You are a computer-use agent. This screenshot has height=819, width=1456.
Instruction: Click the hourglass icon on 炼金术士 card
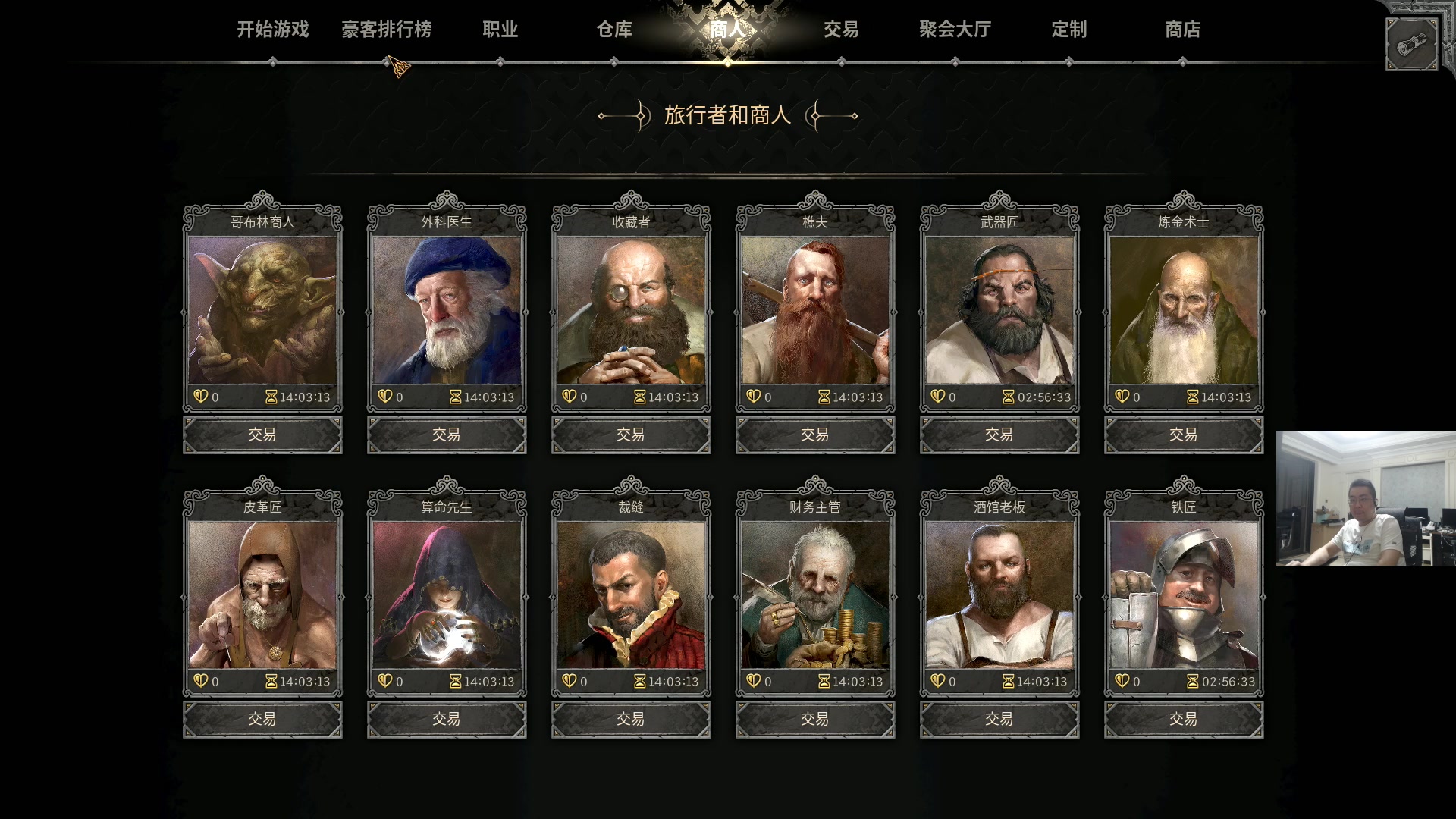point(1192,397)
